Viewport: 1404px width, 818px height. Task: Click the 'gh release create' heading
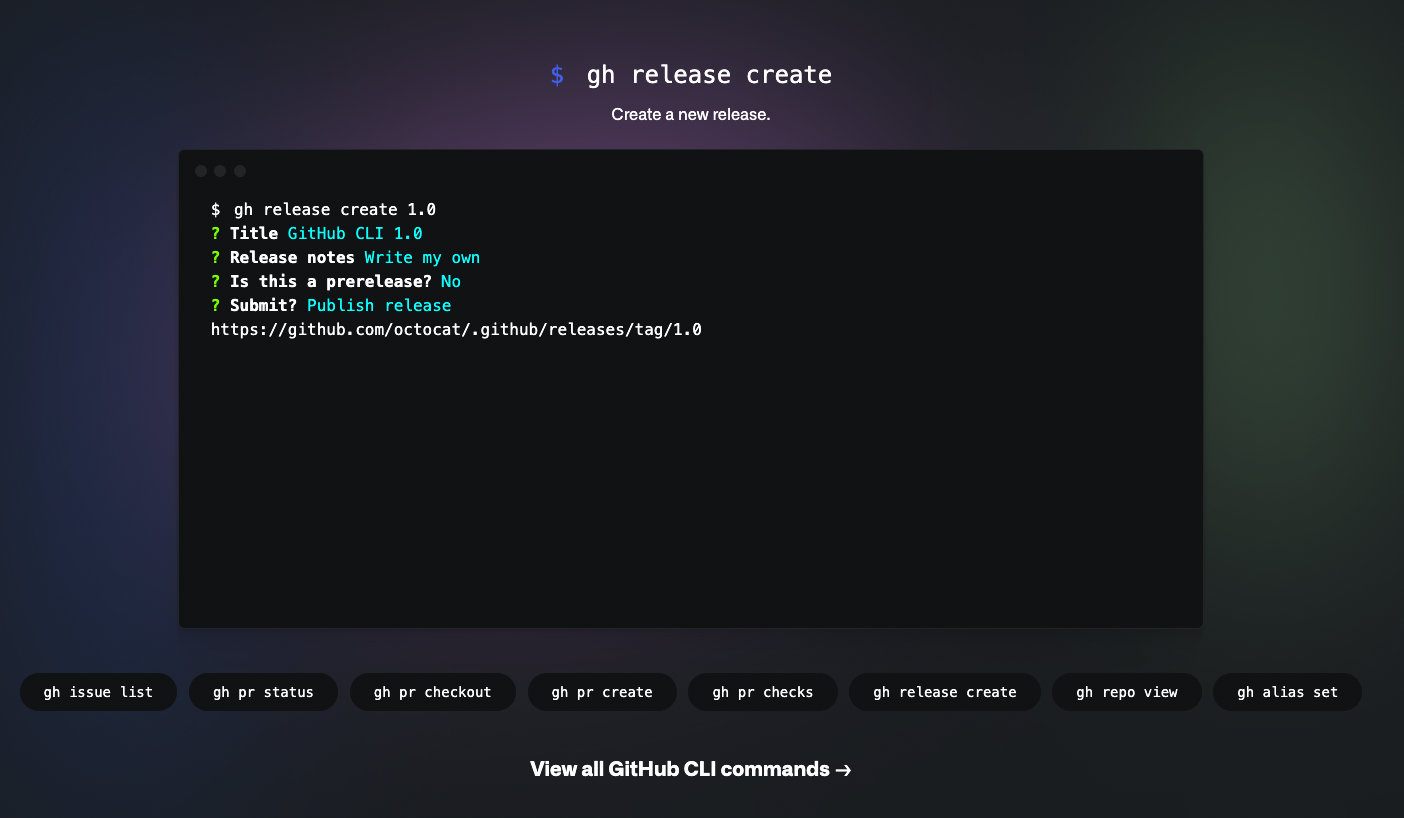pyautogui.click(x=709, y=75)
